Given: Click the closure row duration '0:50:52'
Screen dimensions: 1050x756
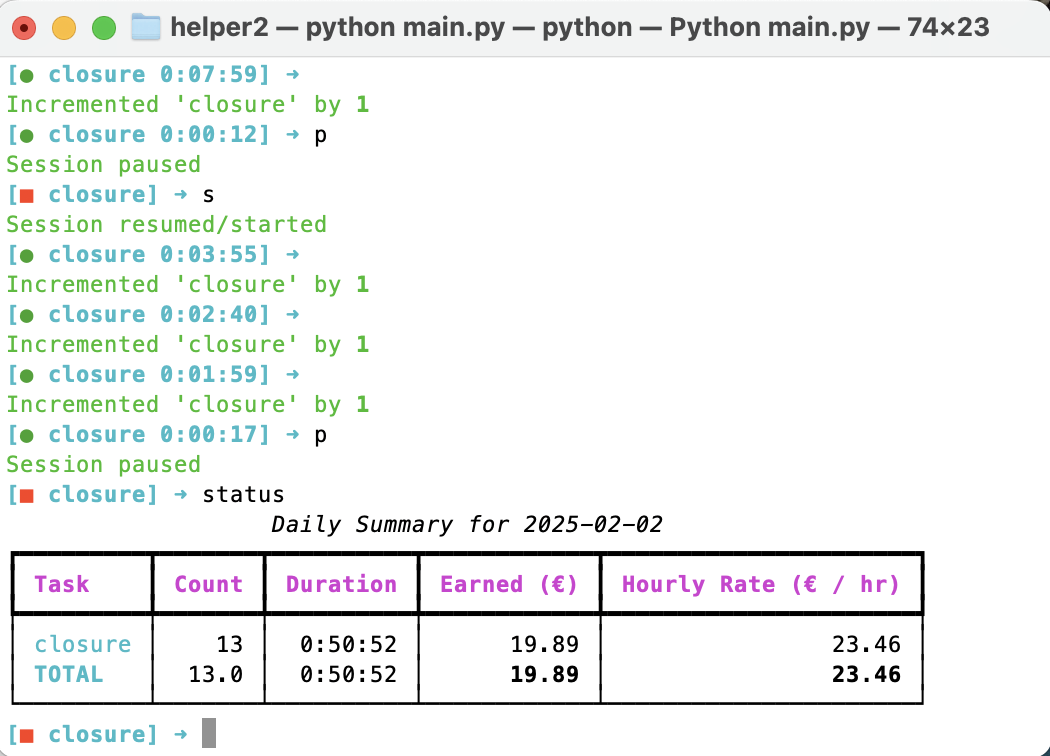Looking at the screenshot, I should coord(348,644).
